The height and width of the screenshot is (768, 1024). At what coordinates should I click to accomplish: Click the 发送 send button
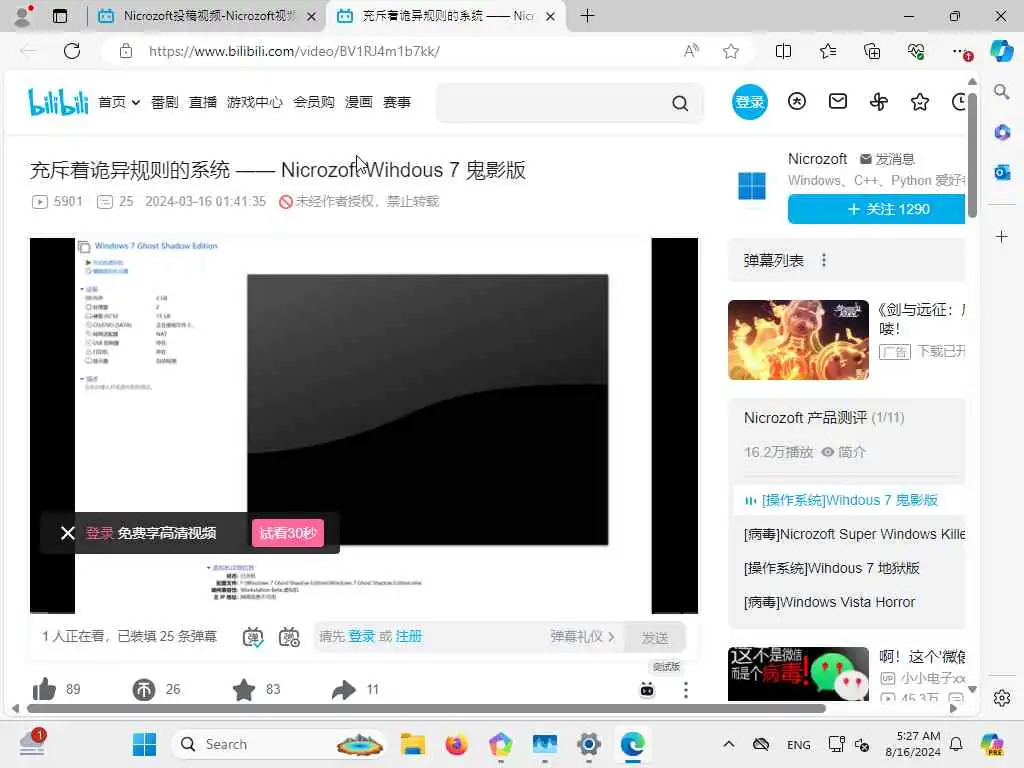pos(655,637)
